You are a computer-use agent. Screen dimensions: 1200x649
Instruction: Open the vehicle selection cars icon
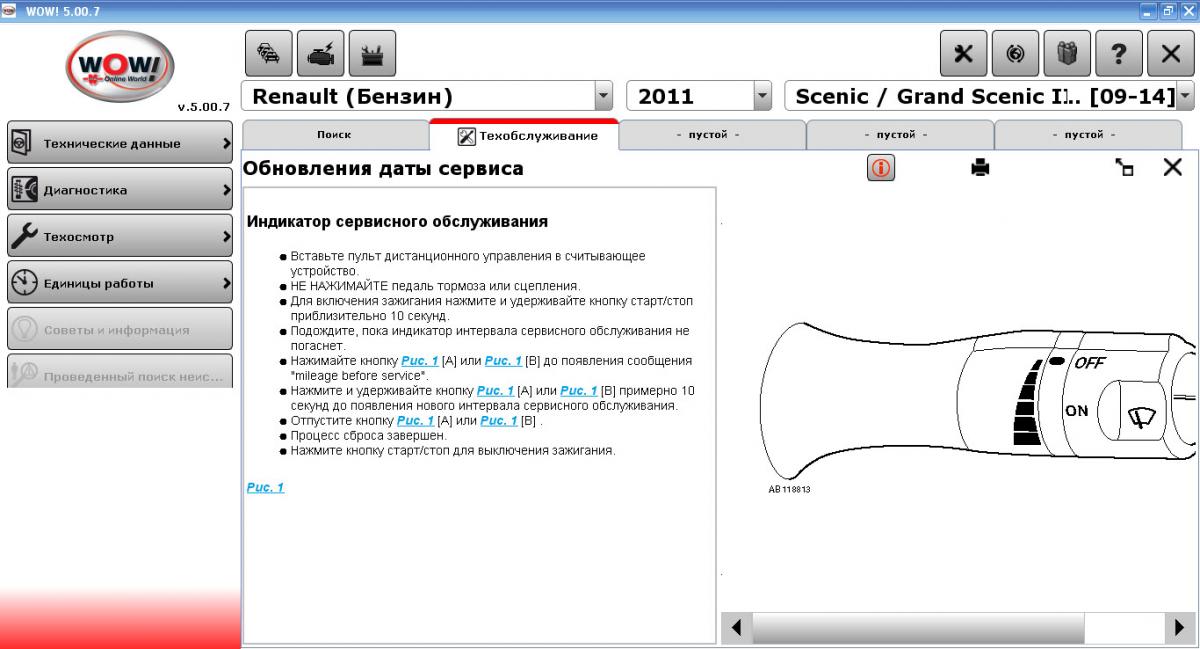point(268,53)
